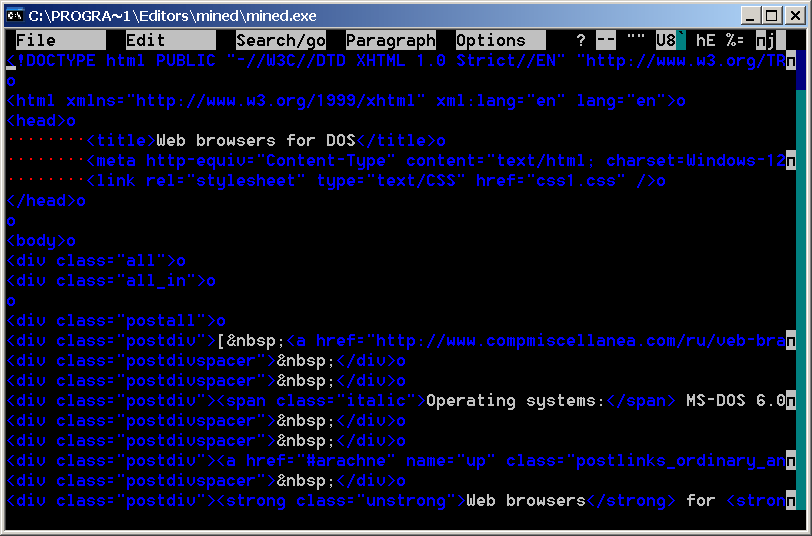The image size is (812, 536).
Task: Click the console window system menu icon
Action: point(15,15)
